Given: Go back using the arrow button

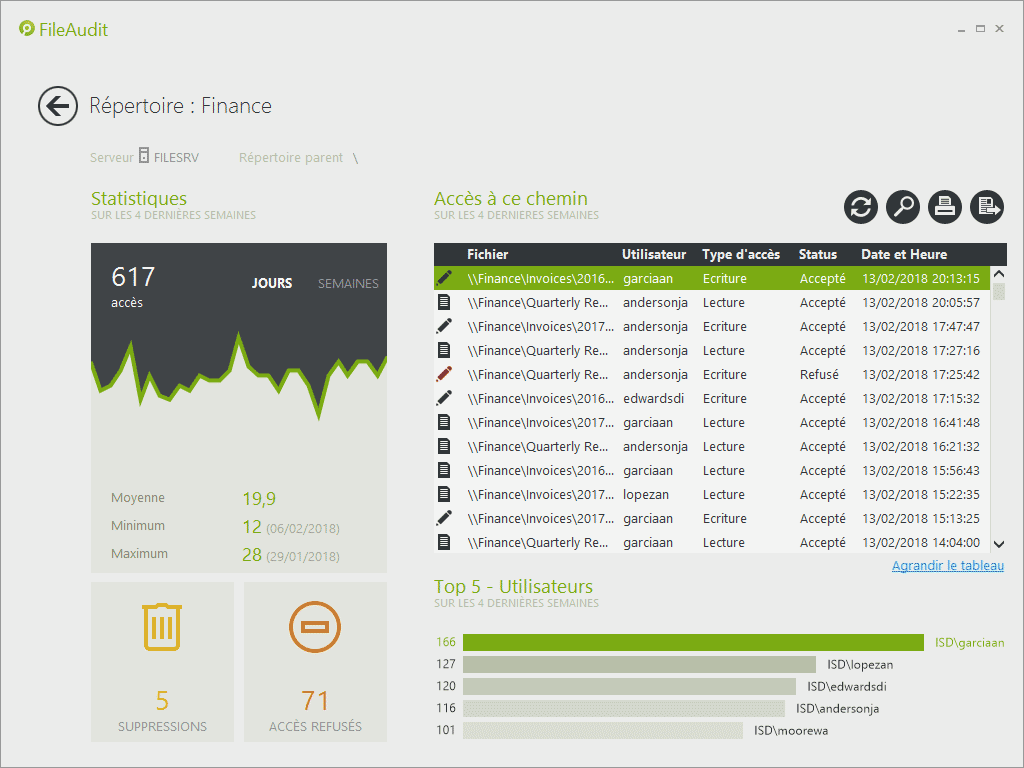Looking at the screenshot, I should [x=57, y=106].
